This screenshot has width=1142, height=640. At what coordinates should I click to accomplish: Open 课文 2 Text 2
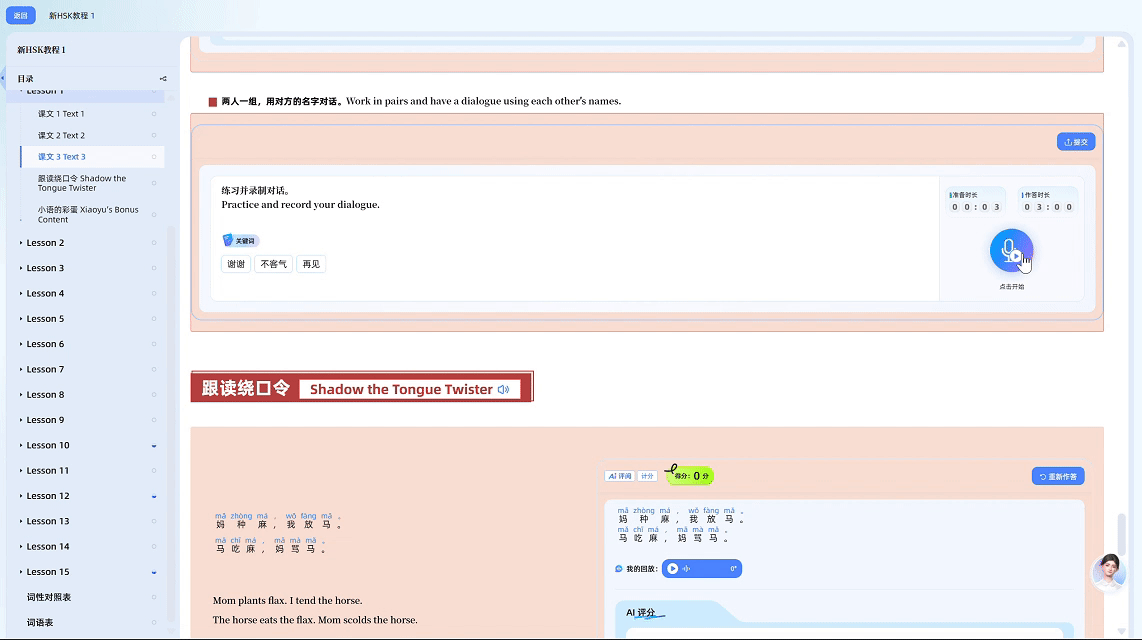click(61, 135)
